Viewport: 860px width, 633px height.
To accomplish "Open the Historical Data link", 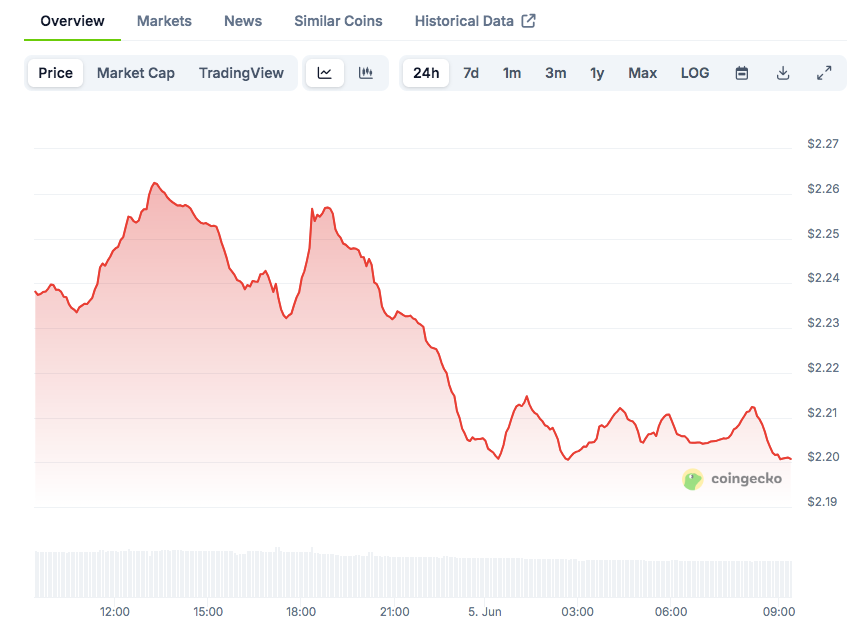I will [x=464, y=21].
